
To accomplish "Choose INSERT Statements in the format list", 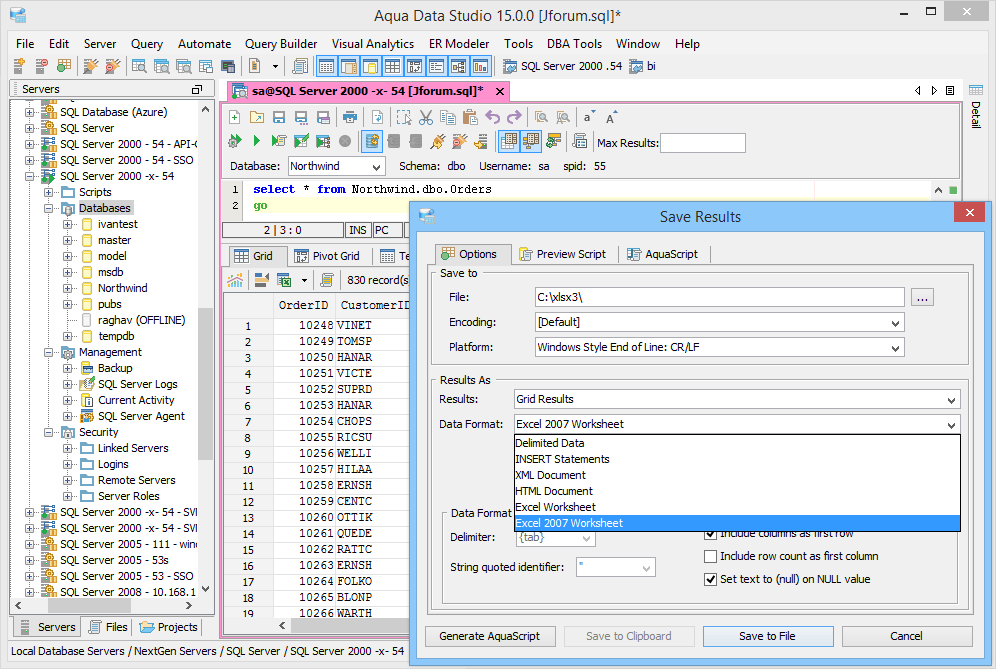I will click(x=737, y=459).
